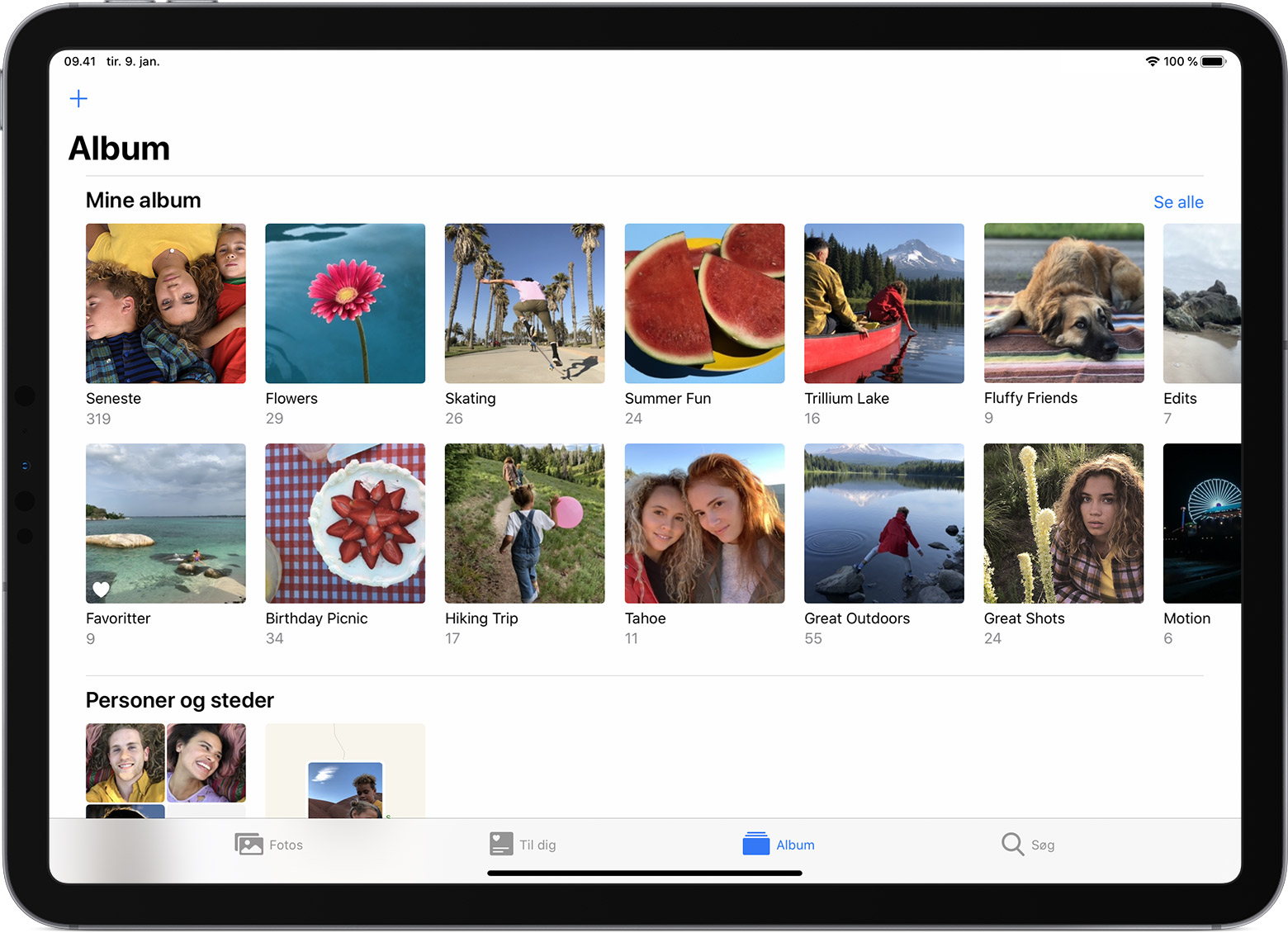Tap the plus icon to create album
Viewport: 1288px width, 933px height.
tap(78, 98)
